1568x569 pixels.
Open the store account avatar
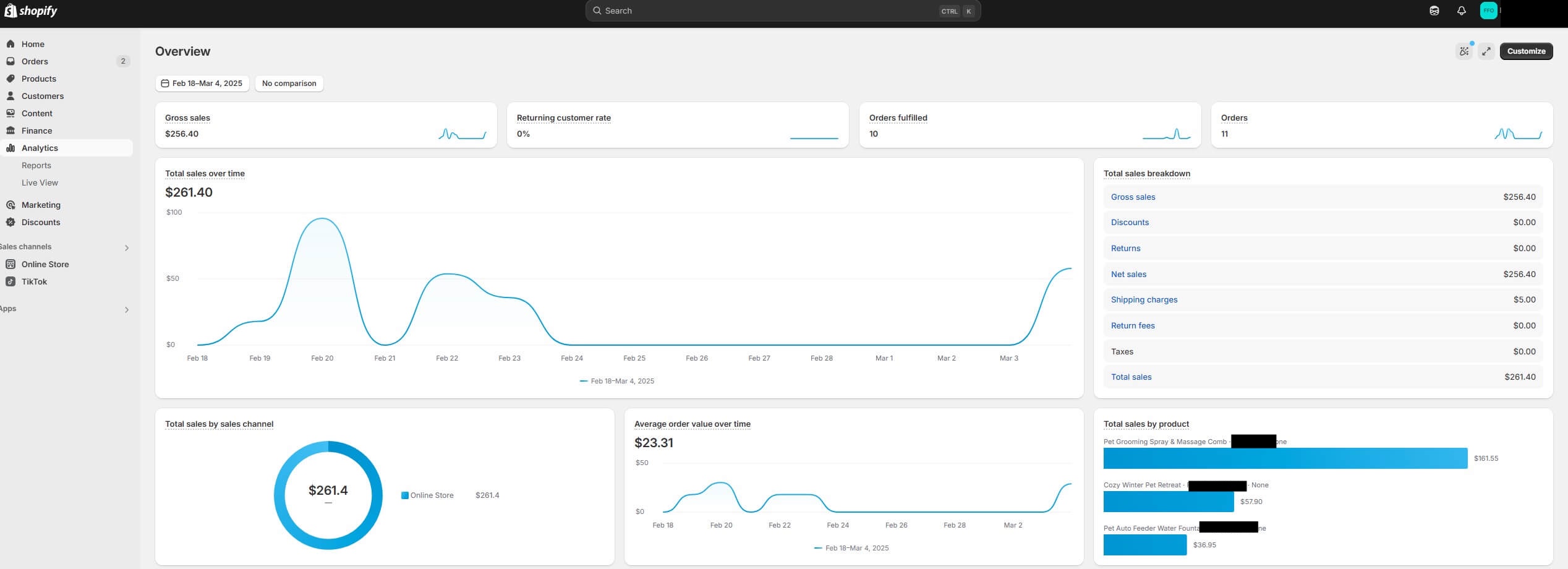pos(1488,11)
